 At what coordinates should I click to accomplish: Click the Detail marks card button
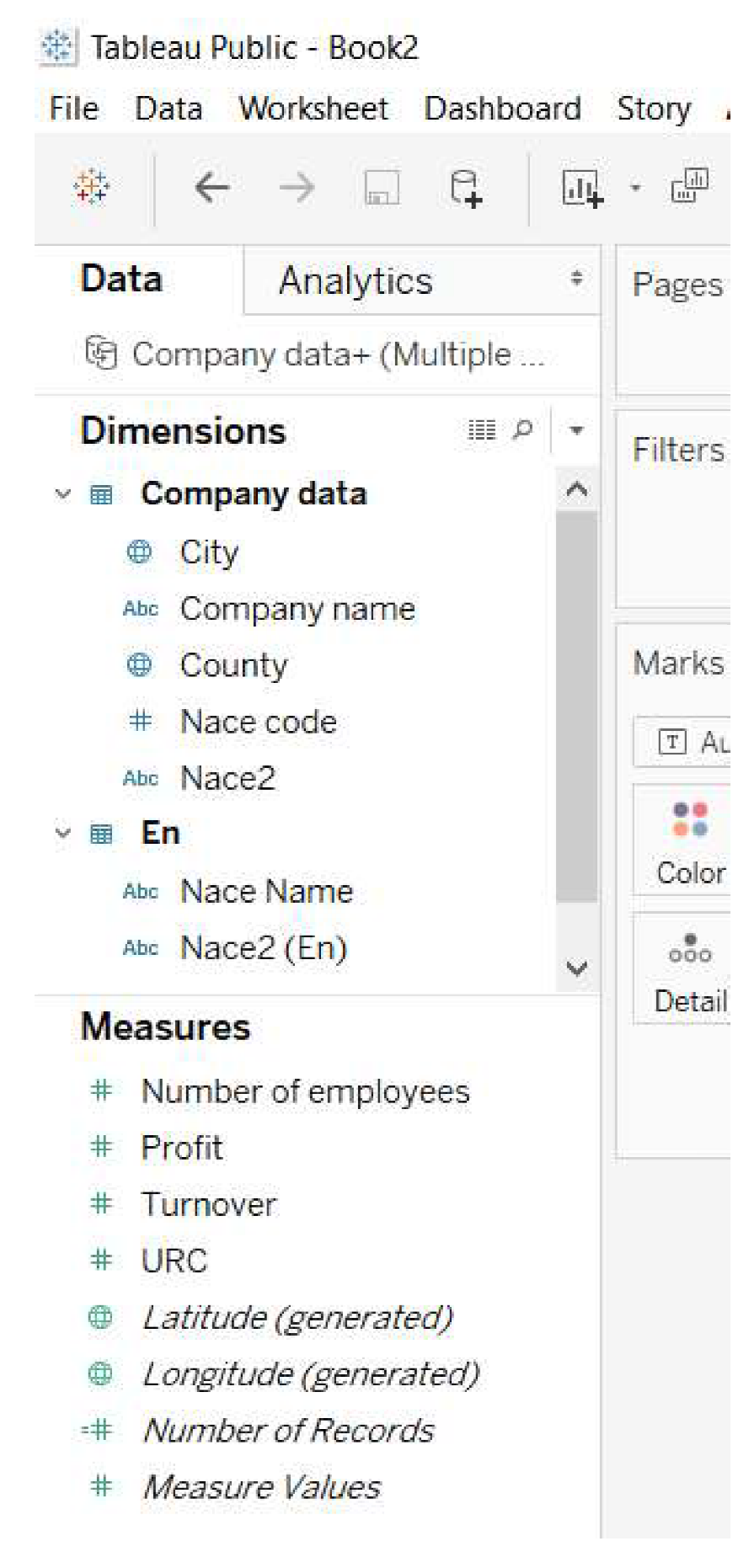click(x=690, y=970)
